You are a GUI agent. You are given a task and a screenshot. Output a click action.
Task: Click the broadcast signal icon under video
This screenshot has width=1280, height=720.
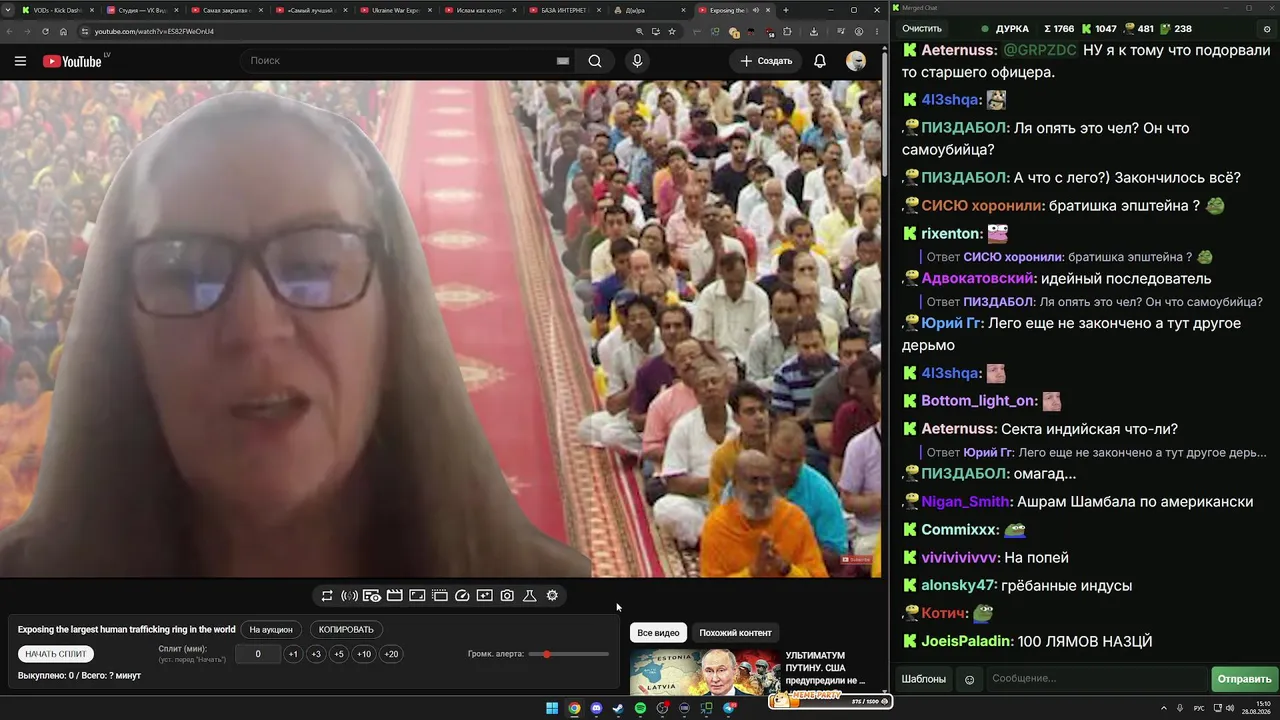(349, 596)
